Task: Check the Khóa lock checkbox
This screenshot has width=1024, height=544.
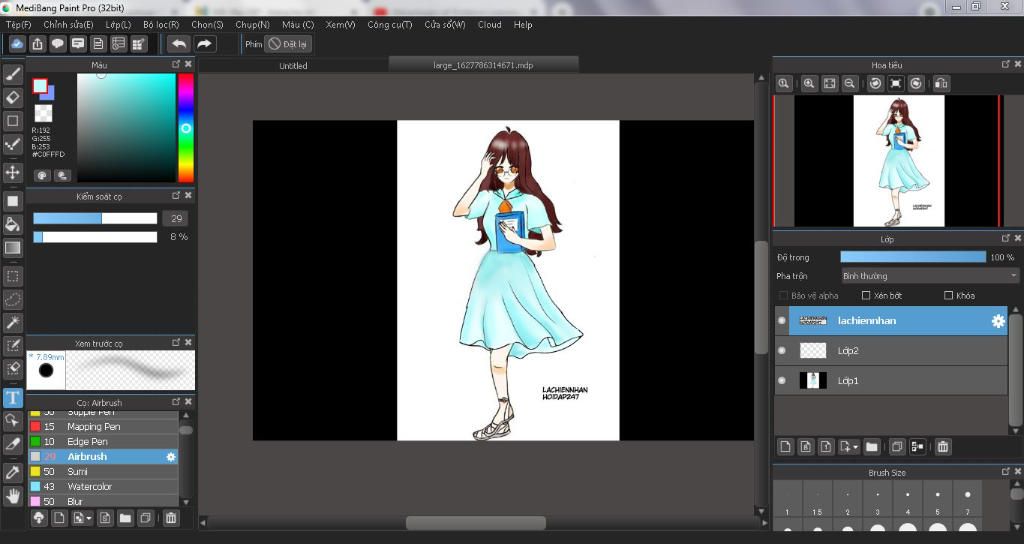Action: pos(948,296)
